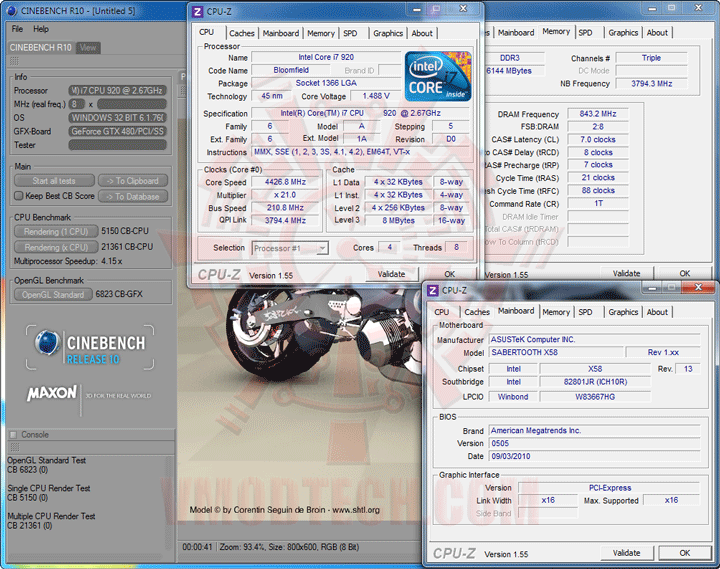
Task: Select the CINEBENCH R10 tab
Action: coord(40,47)
